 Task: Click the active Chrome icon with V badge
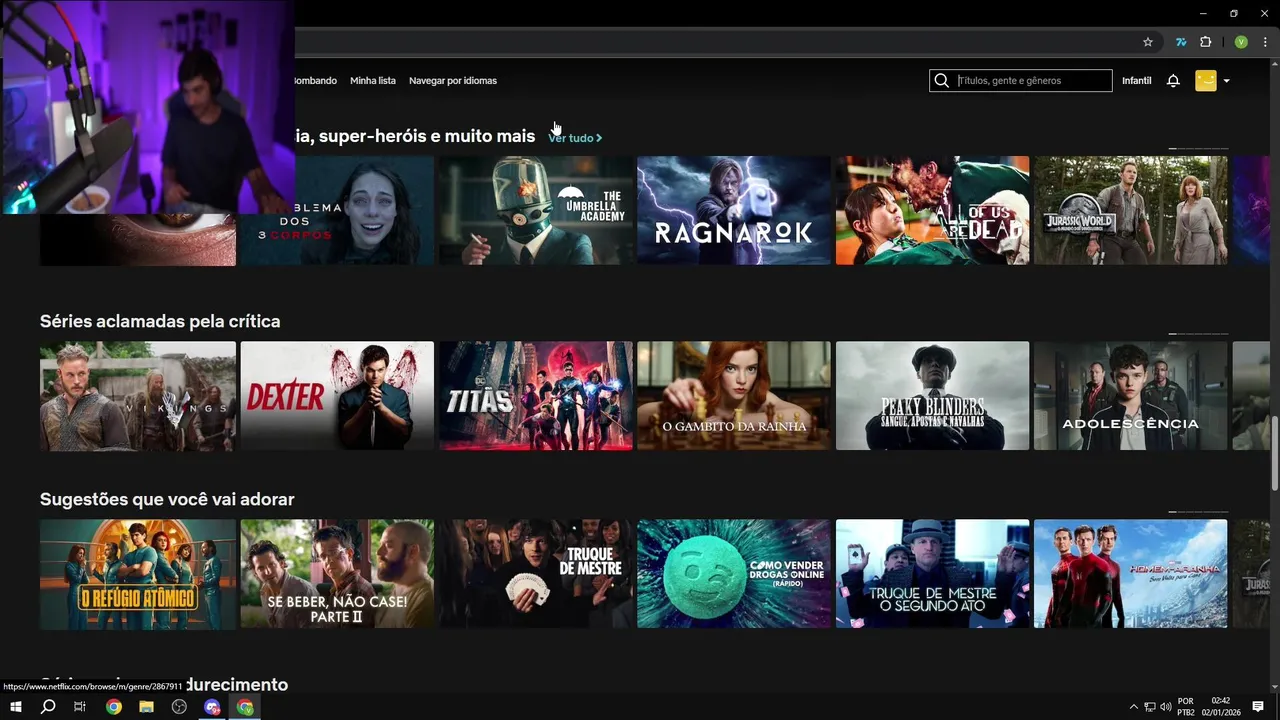[245, 707]
